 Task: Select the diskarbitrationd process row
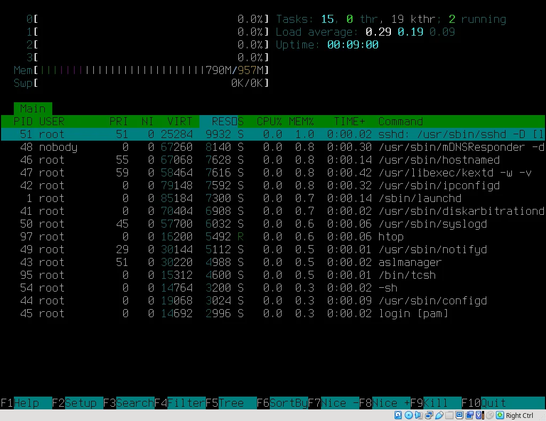click(273, 211)
